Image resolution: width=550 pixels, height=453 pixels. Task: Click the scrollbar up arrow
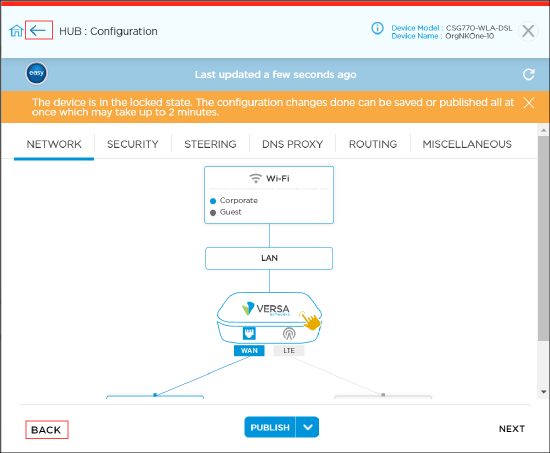tap(543, 130)
